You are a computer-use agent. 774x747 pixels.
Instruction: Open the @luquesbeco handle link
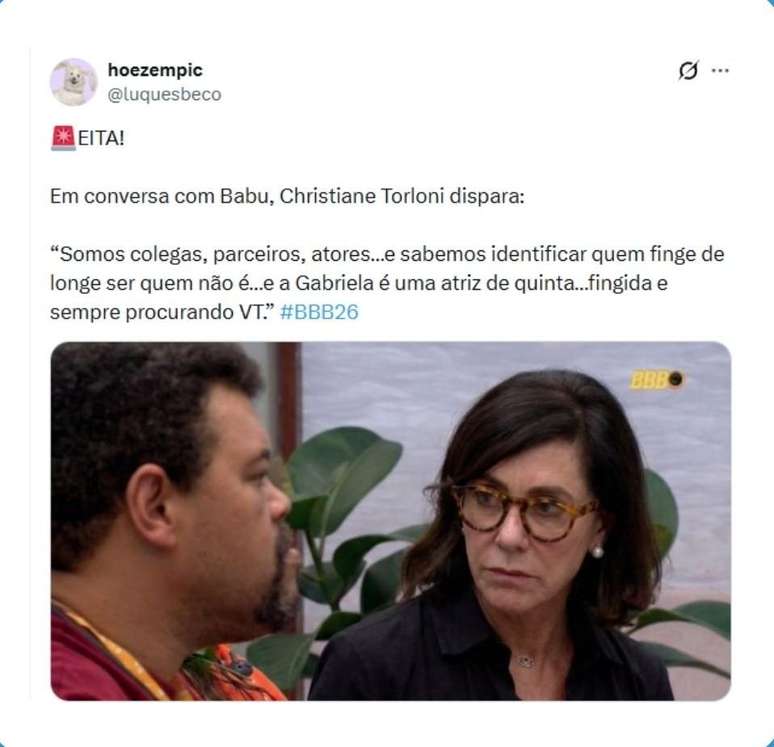click(x=164, y=94)
